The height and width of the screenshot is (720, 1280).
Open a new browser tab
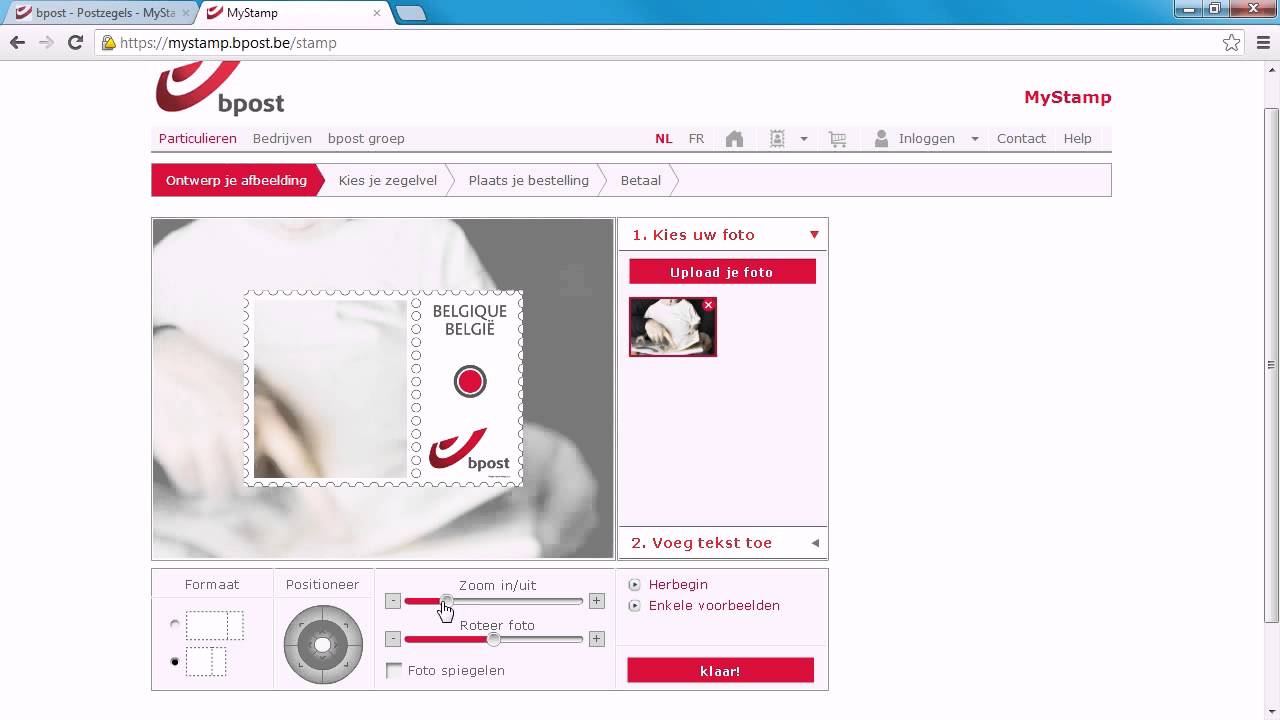click(410, 13)
